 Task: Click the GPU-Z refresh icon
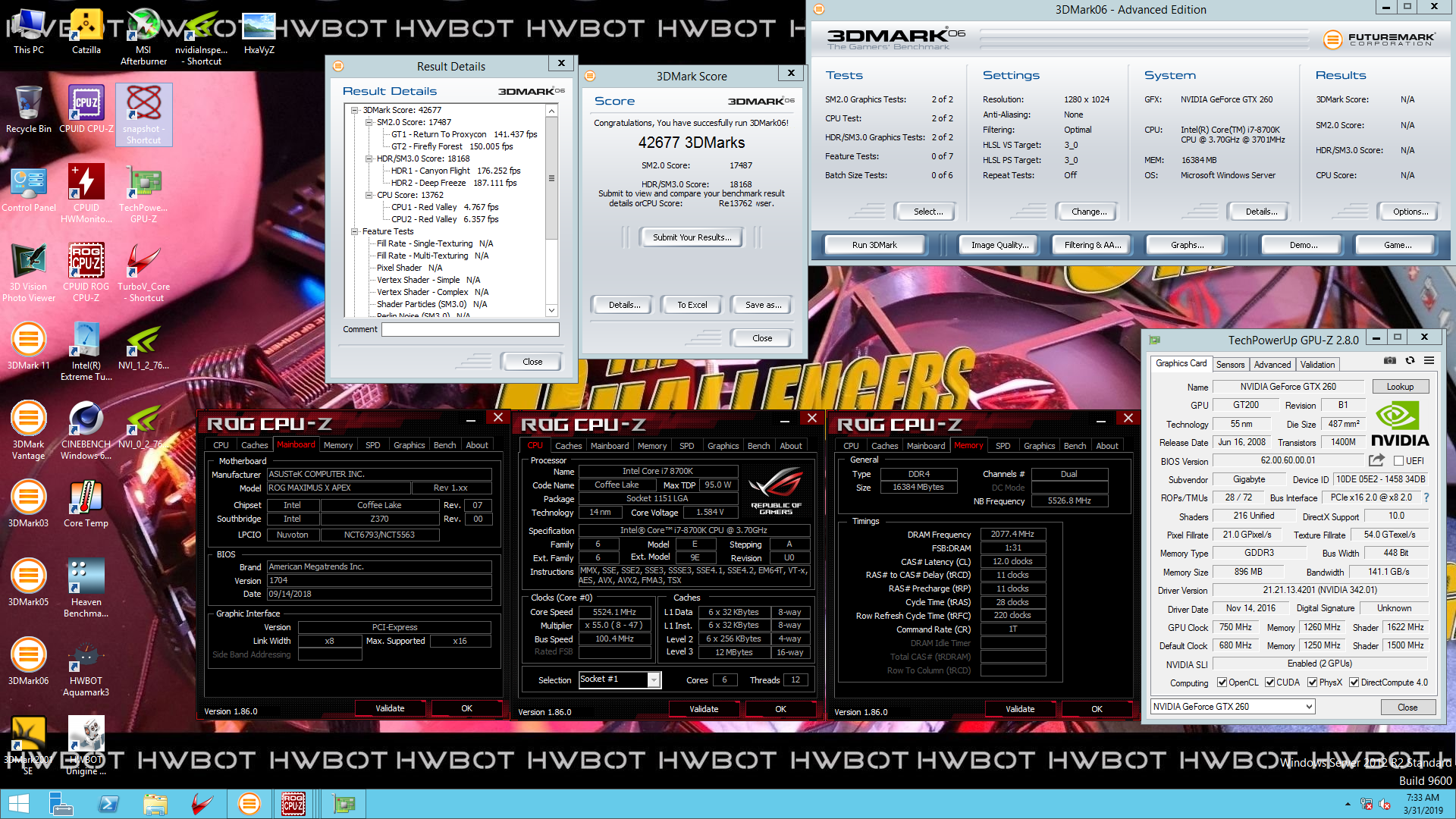[1410, 361]
